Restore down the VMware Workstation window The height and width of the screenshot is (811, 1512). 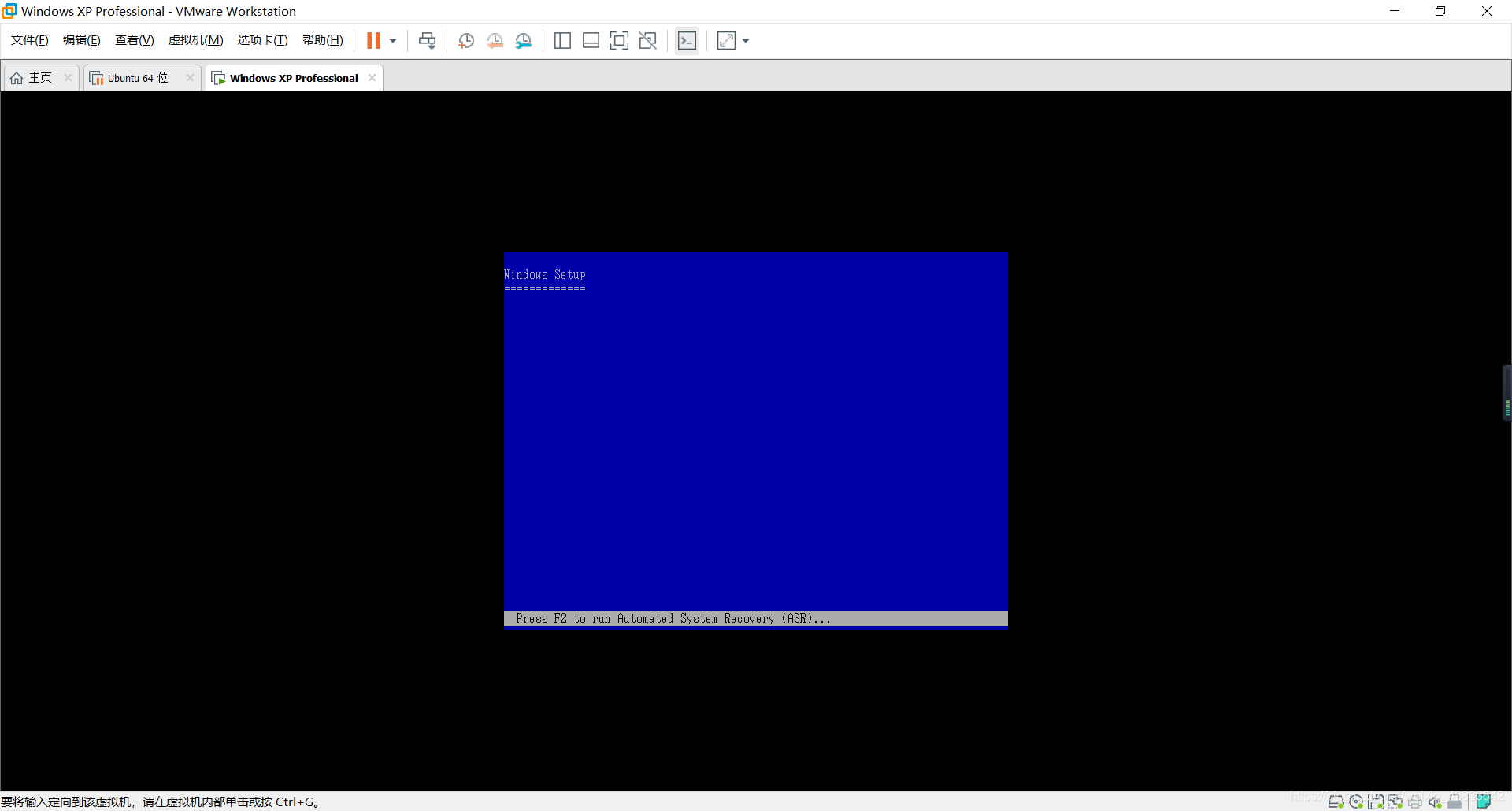(1440, 11)
